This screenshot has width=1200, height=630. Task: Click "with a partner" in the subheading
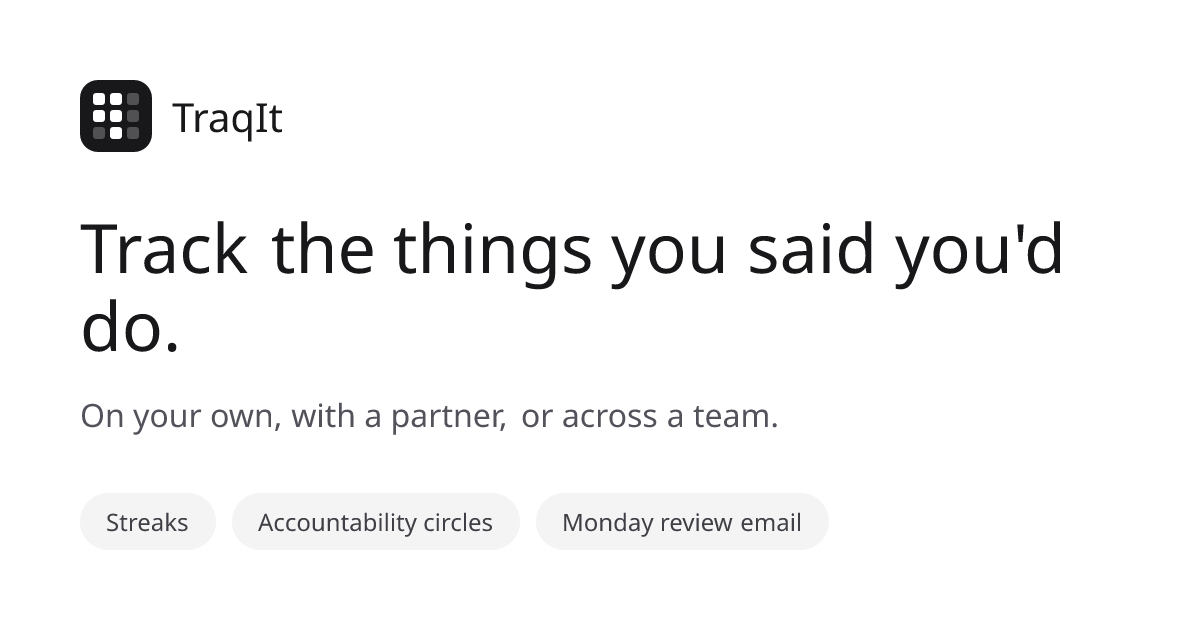point(397,416)
